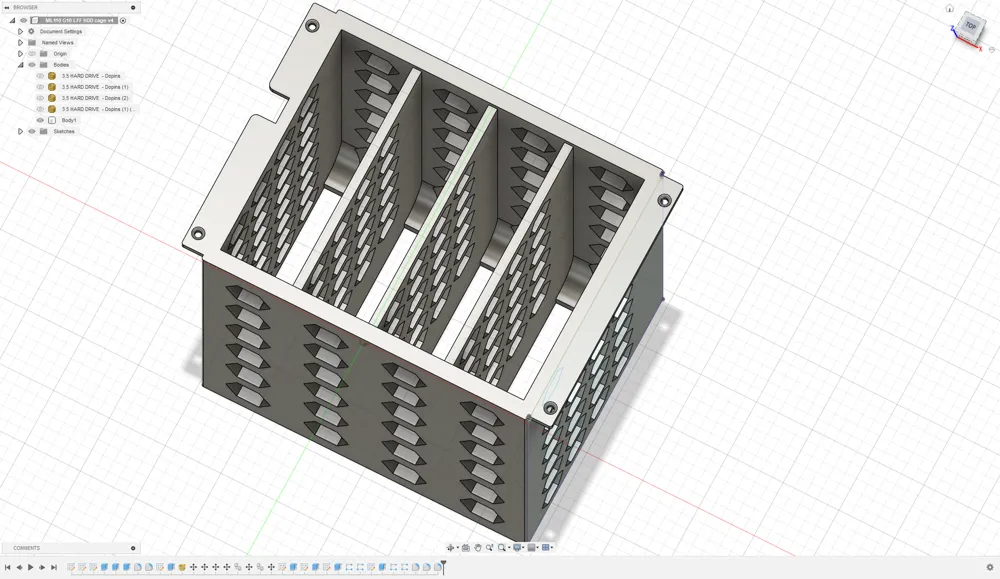
Task: Toggle visibility of the Bodies folder
Action: pos(32,65)
